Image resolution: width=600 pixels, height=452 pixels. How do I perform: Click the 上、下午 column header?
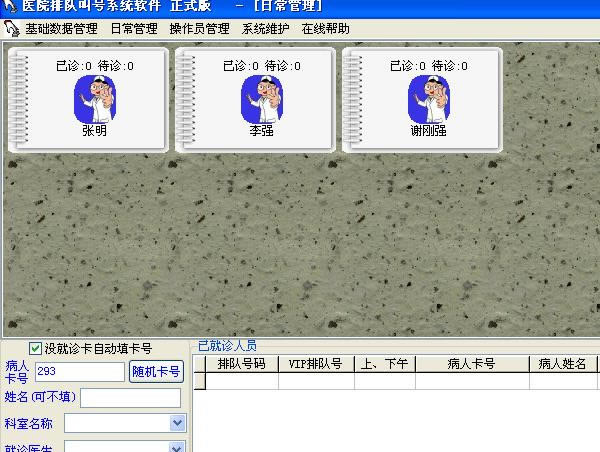point(385,364)
